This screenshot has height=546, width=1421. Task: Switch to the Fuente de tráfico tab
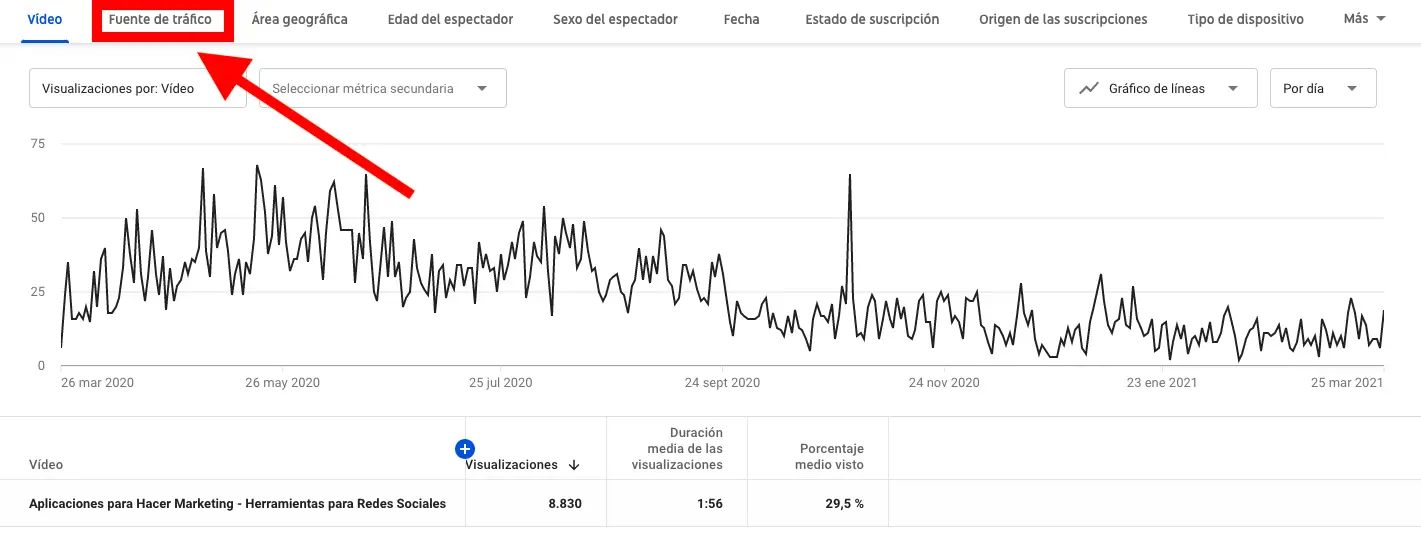click(x=160, y=20)
